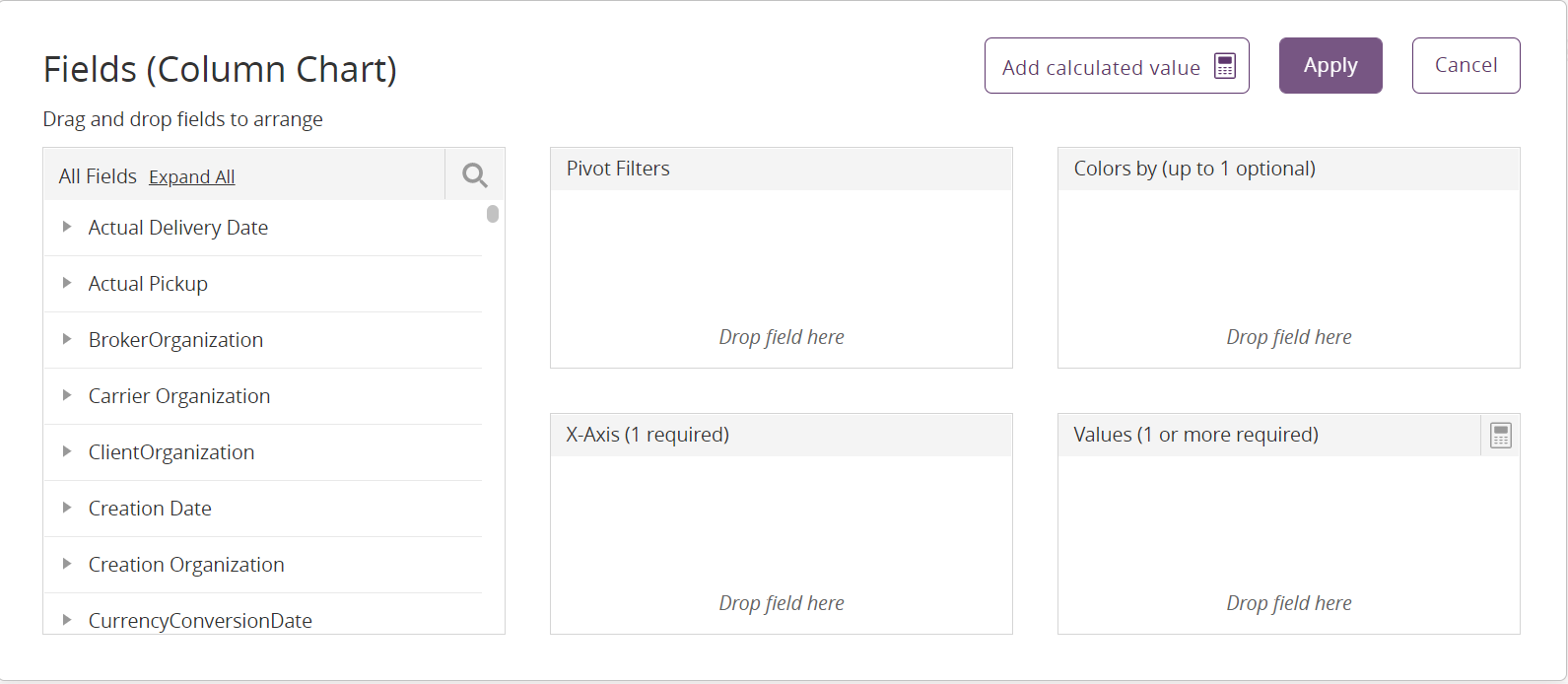
Task: Click the Expand All link
Action: (x=191, y=177)
